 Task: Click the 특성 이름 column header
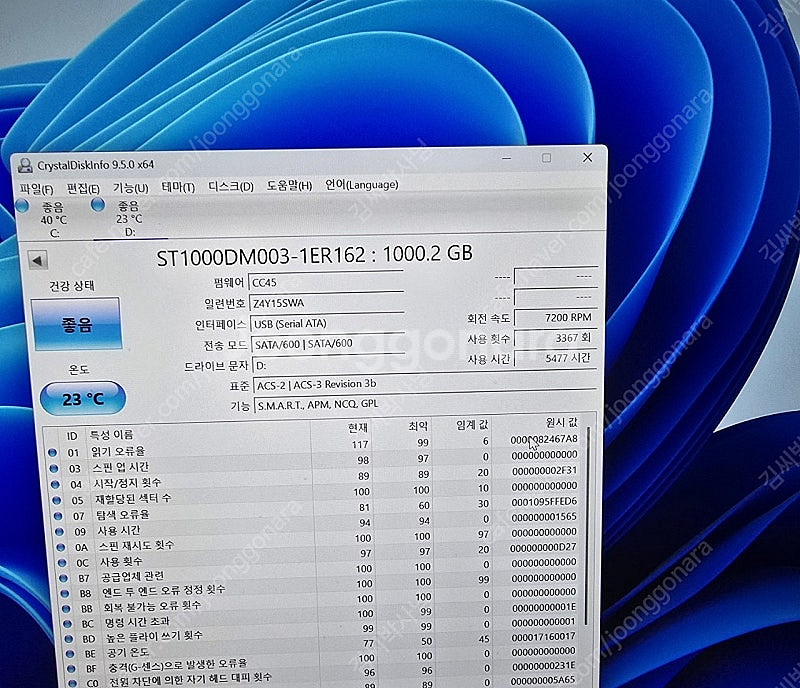click(111, 435)
